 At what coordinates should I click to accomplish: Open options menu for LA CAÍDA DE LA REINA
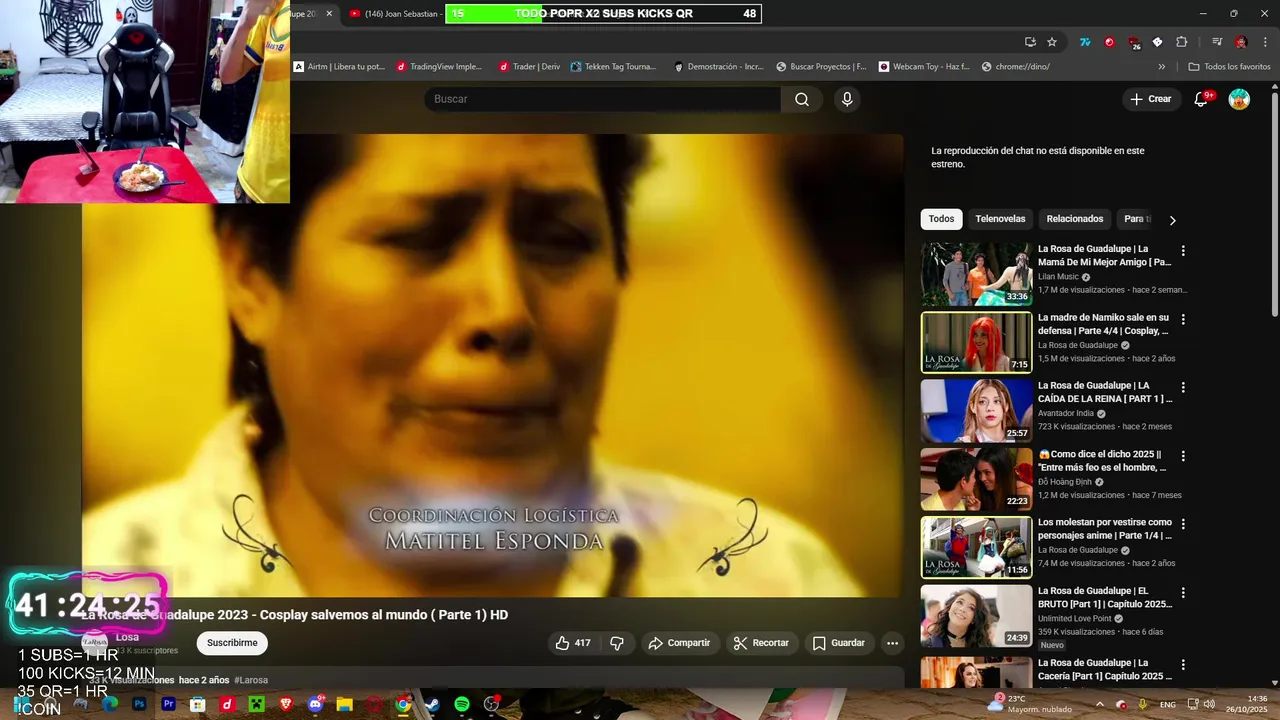click(x=1183, y=387)
